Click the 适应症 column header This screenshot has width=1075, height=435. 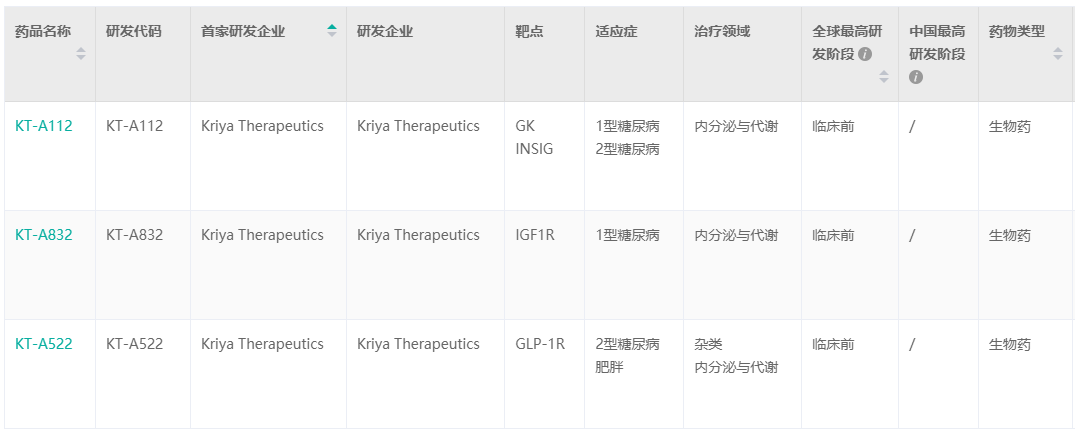click(616, 31)
